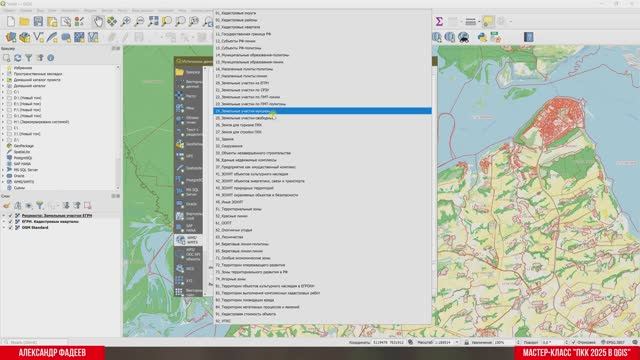Click messages log icon in status bar

pos(635,342)
